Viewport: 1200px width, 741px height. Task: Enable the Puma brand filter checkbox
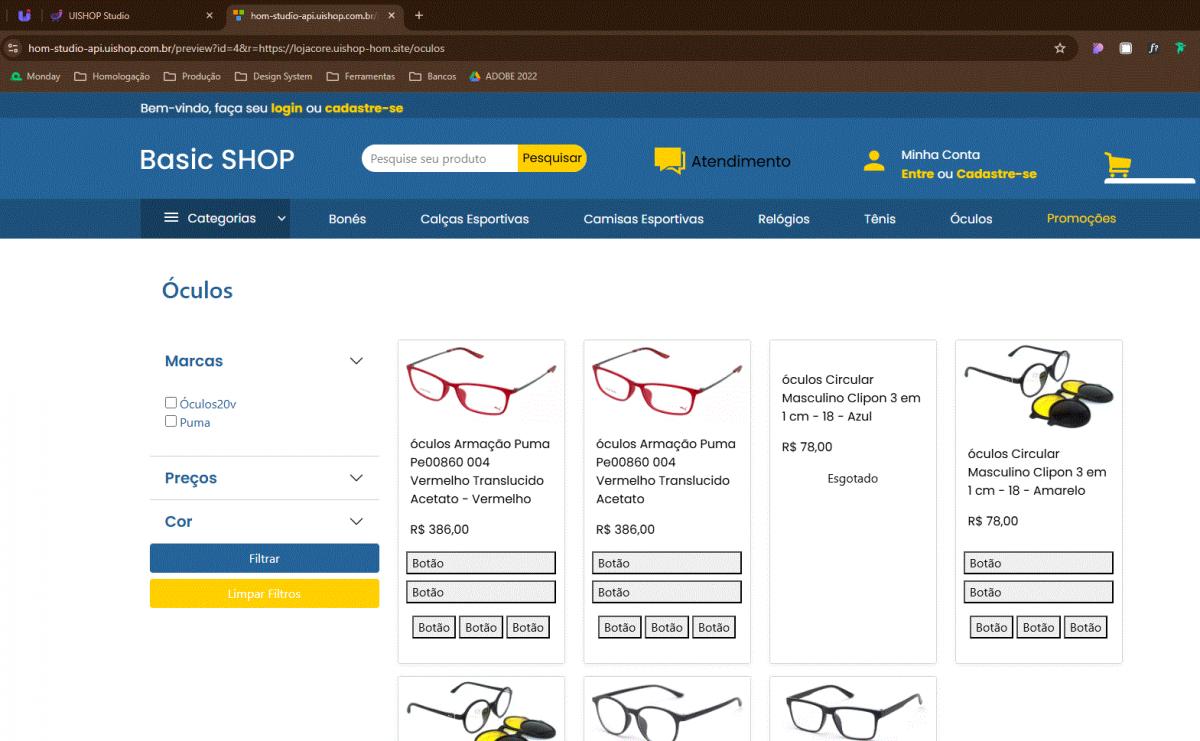171,421
